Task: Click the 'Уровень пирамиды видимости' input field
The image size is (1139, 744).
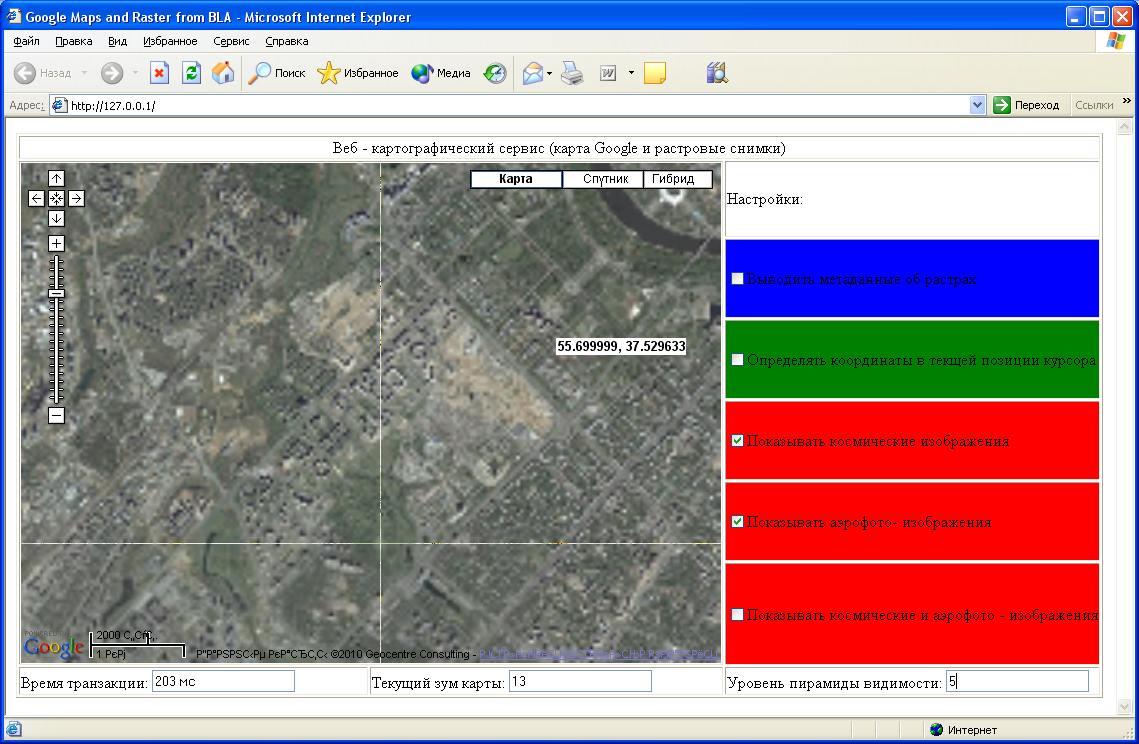Action: [x=1017, y=682]
